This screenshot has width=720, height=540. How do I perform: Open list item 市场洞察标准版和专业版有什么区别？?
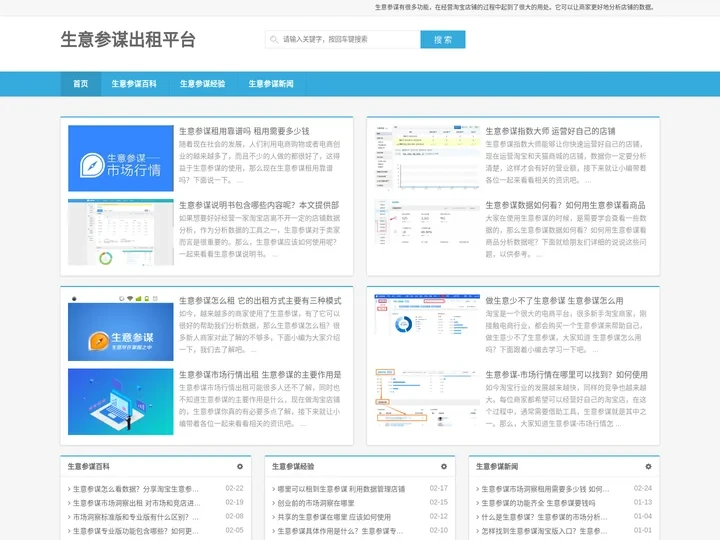(135, 517)
